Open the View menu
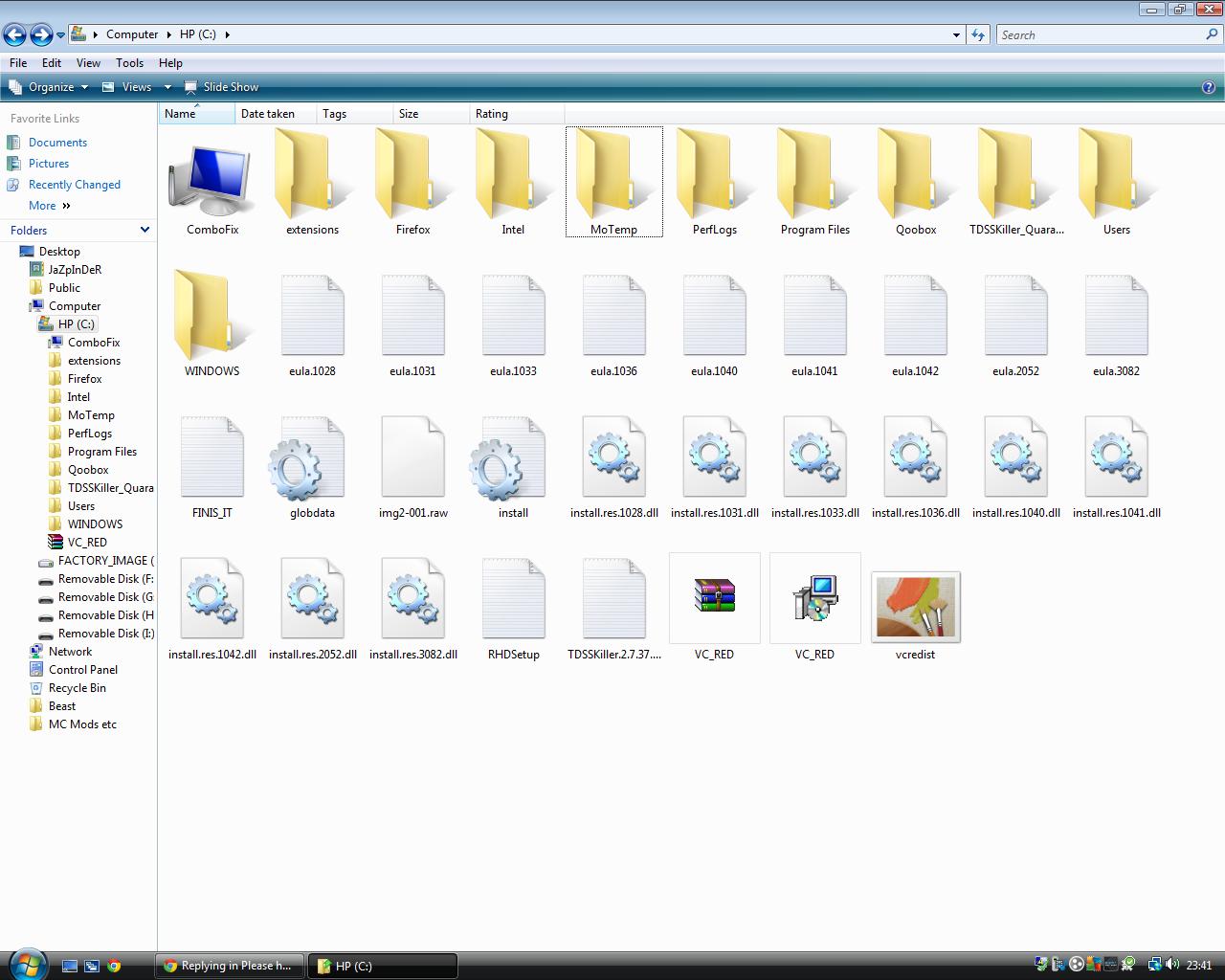 pyautogui.click(x=88, y=62)
